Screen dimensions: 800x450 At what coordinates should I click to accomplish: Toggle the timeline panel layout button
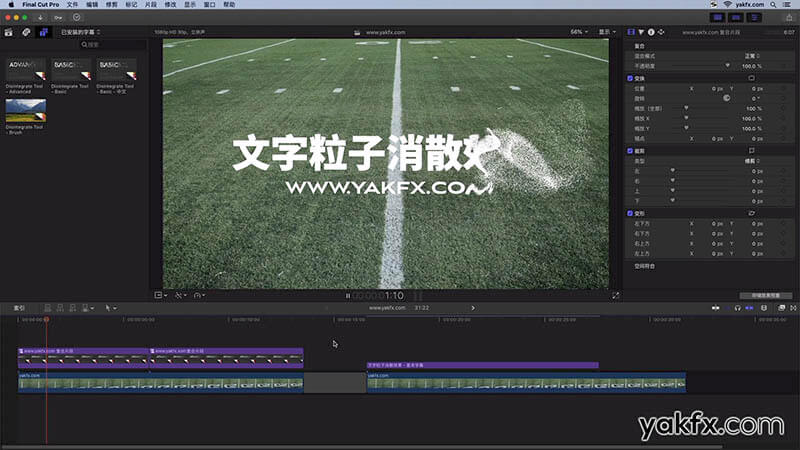tap(736, 17)
